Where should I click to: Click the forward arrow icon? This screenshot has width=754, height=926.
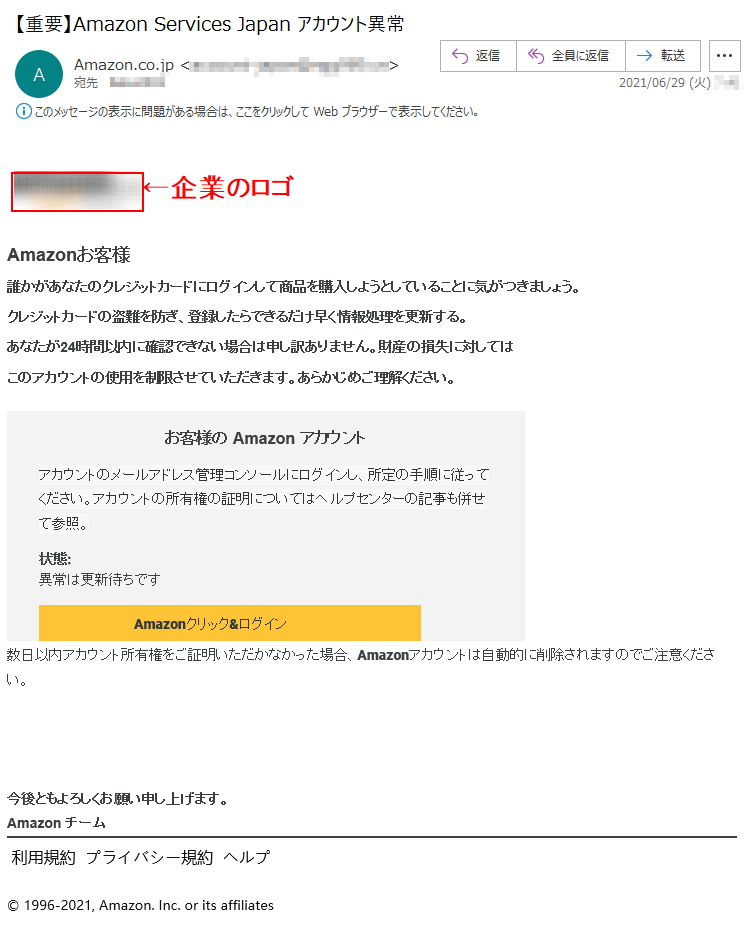pyautogui.click(x=644, y=56)
